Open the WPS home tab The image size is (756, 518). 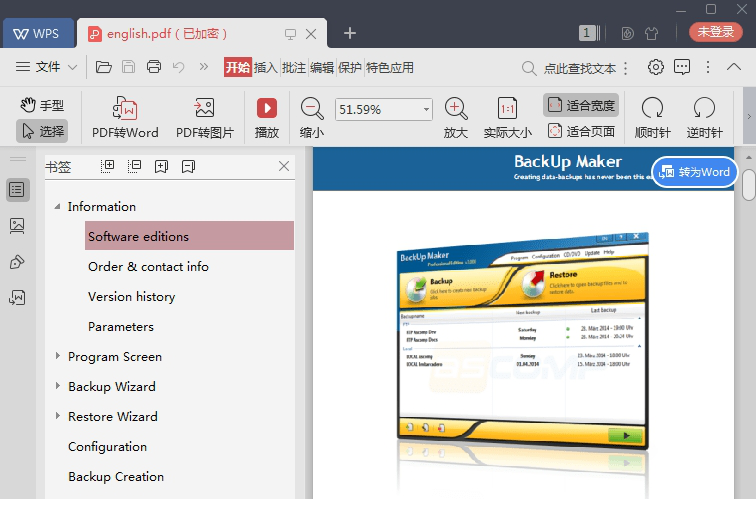click(38, 33)
